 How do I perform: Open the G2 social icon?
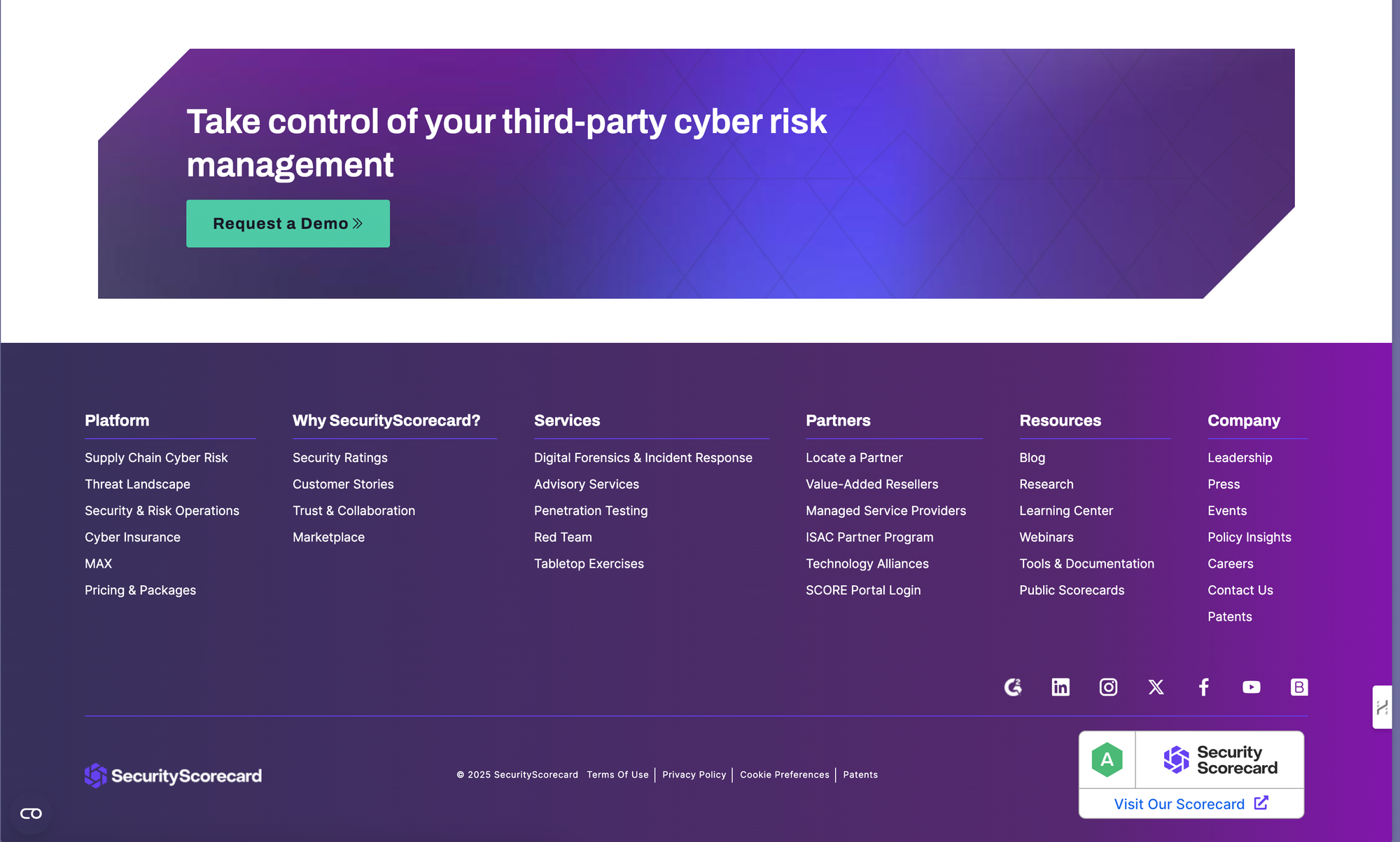coord(1013,687)
